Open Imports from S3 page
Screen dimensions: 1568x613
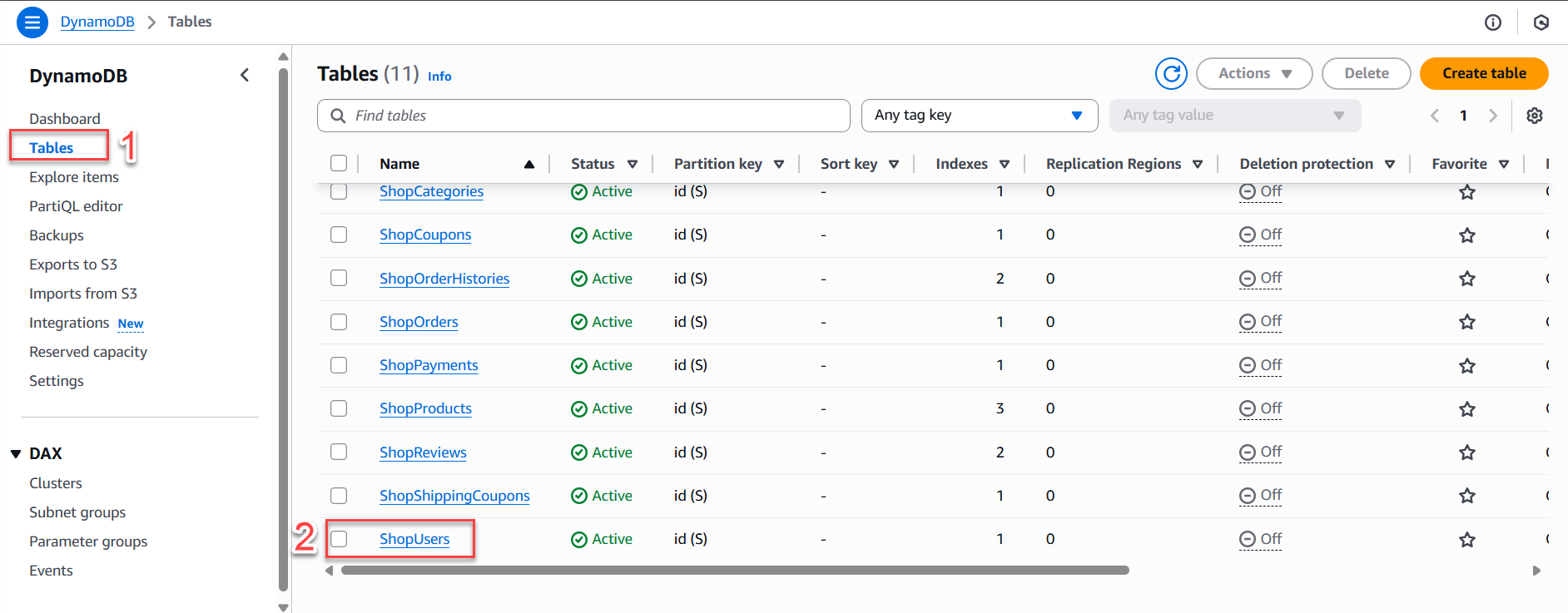coord(83,294)
